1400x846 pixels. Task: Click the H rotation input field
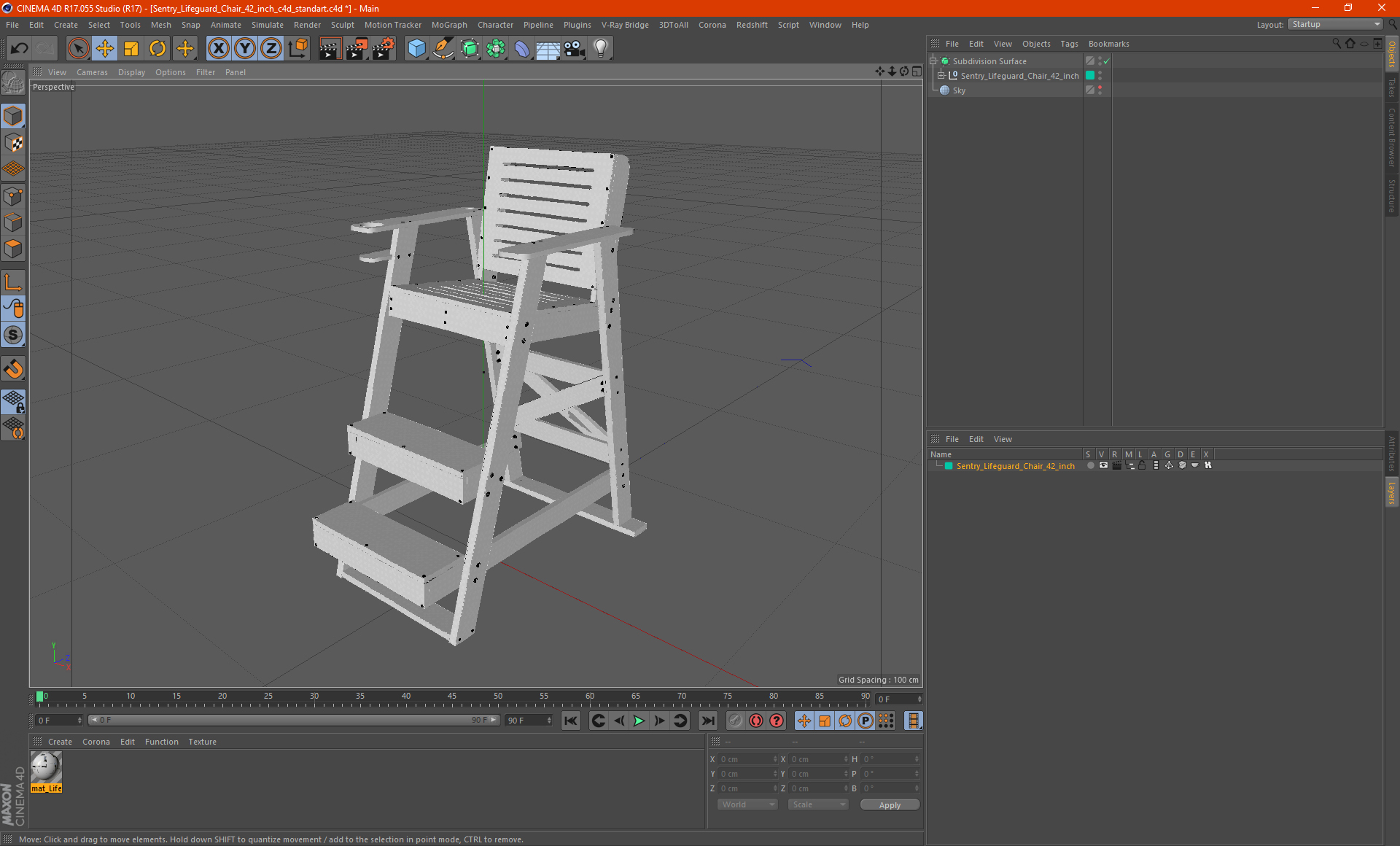(x=891, y=759)
